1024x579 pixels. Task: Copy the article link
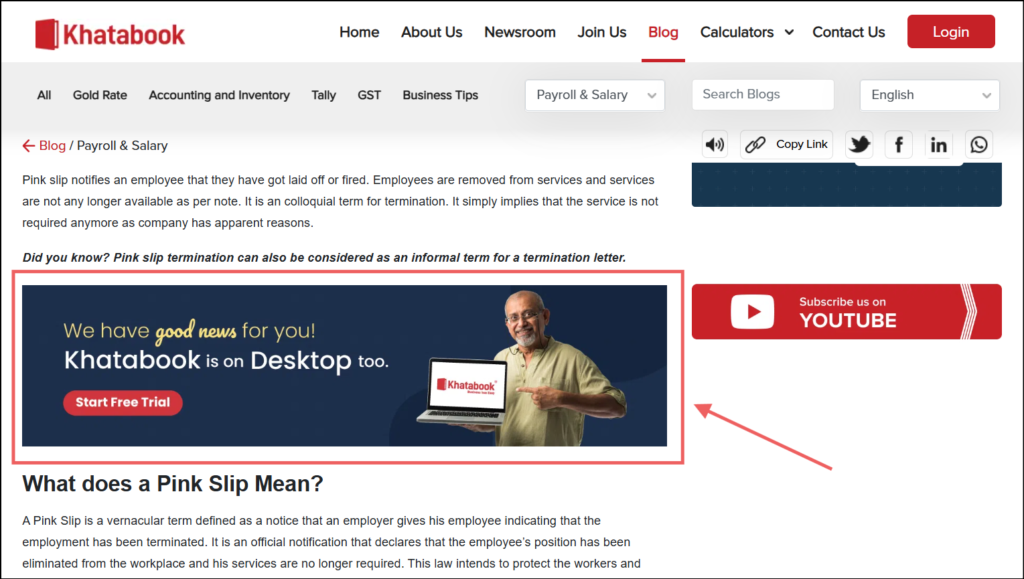click(786, 144)
